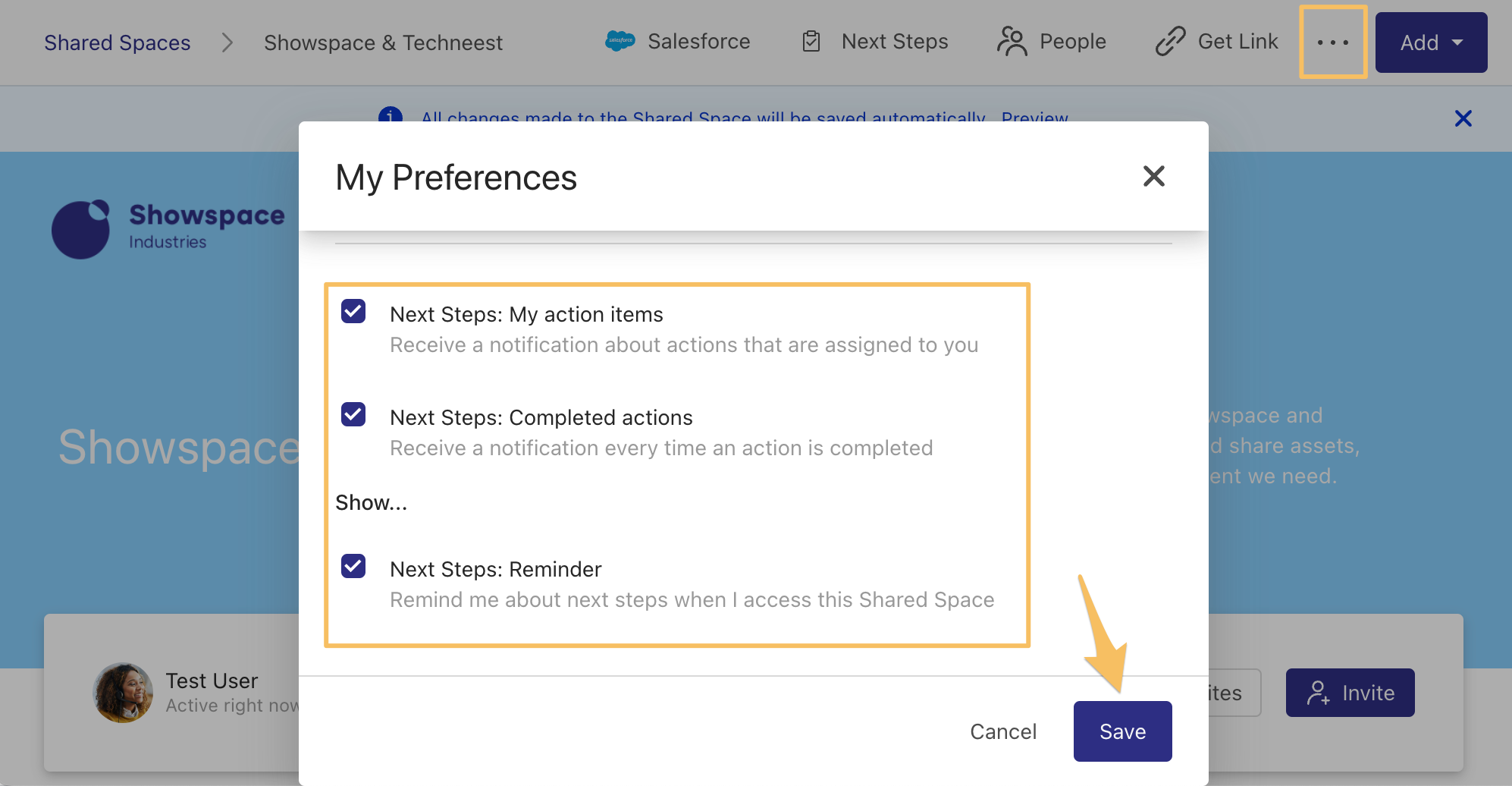The width and height of the screenshot is (1512, 786).
Task: Save the preferences
Action: click(1122, 731)
